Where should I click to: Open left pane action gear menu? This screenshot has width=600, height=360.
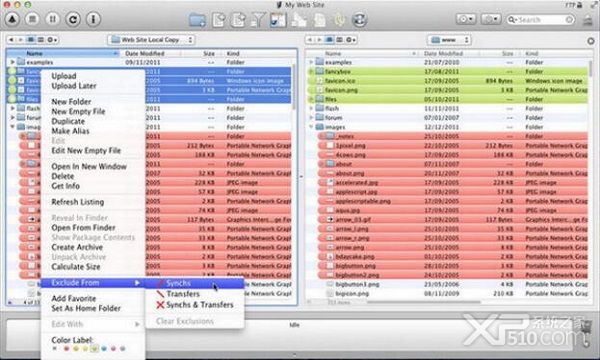(x=52, y=39)
